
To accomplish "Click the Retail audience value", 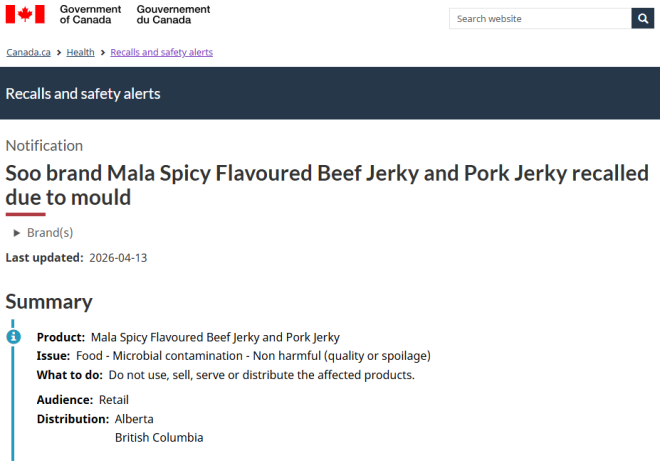I will (x=114, y=399).
